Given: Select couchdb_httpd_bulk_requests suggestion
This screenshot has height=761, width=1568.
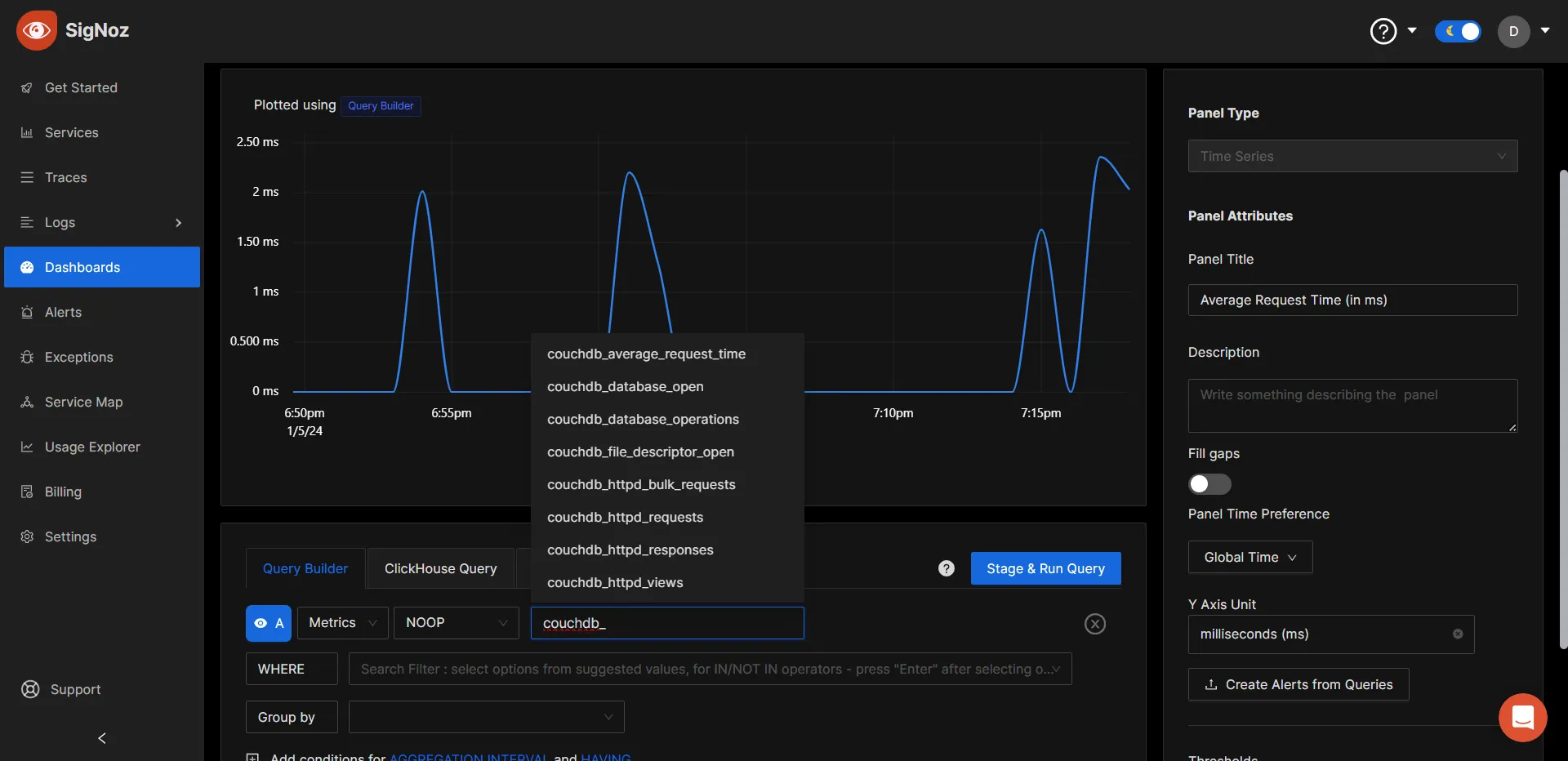Looking at the screenshot, I should pyautogui.click(x=667, y=484).
